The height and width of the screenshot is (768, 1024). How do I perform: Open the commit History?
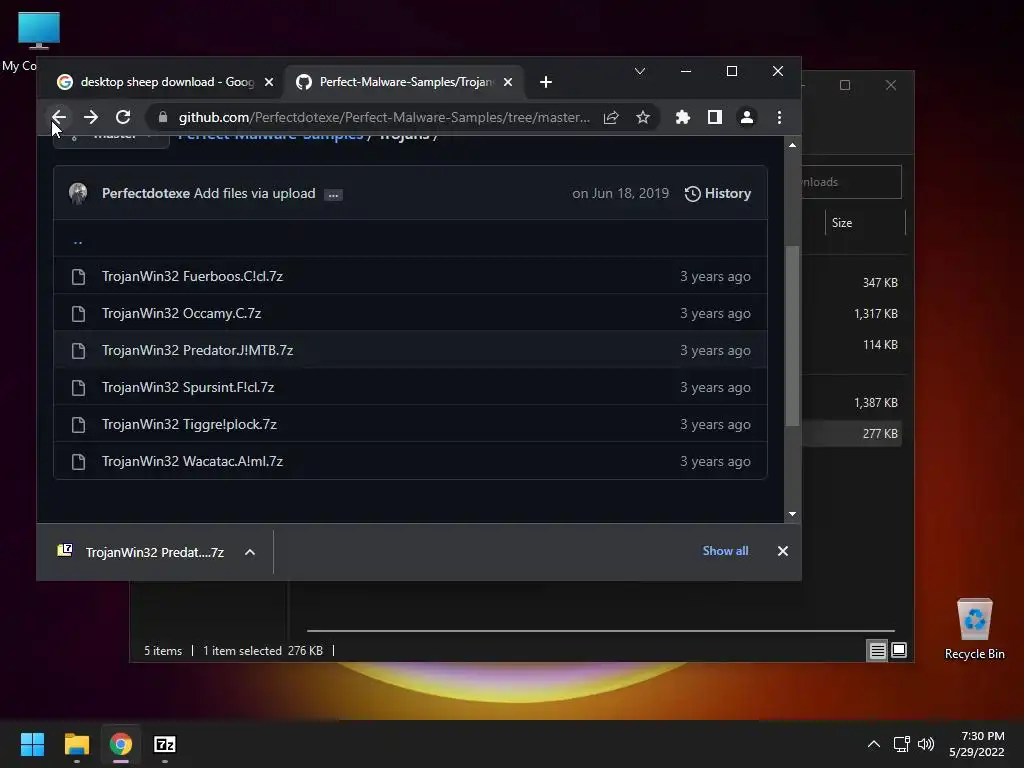pyautogui.click(x=718, y=194)
